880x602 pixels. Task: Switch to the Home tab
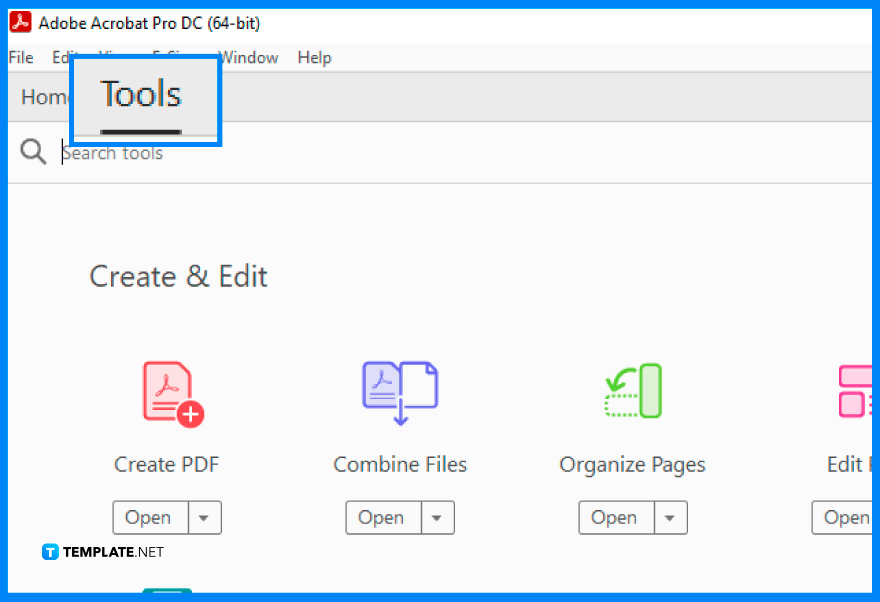pos(44,96)
